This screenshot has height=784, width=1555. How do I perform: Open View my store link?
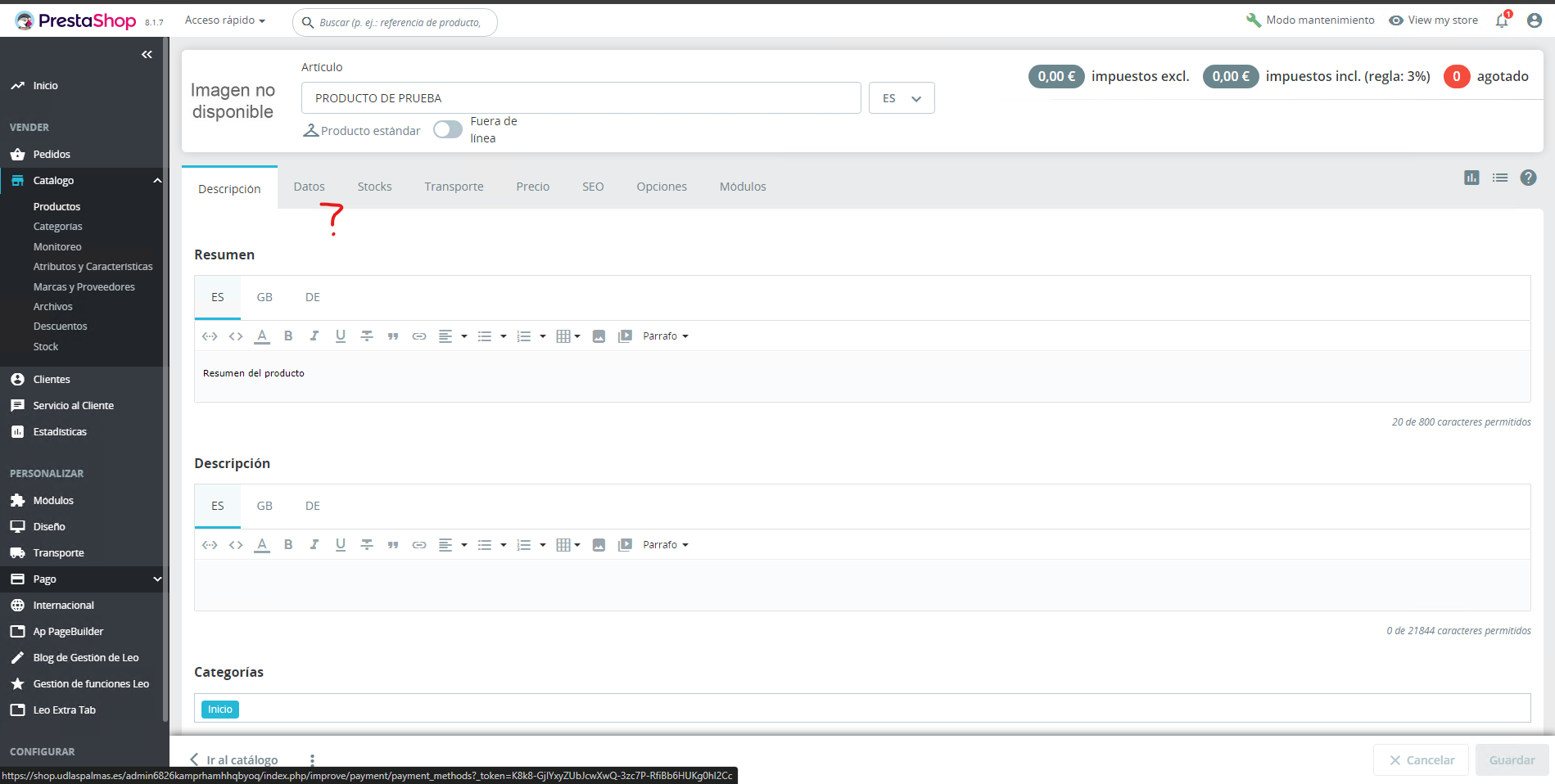1434,20
